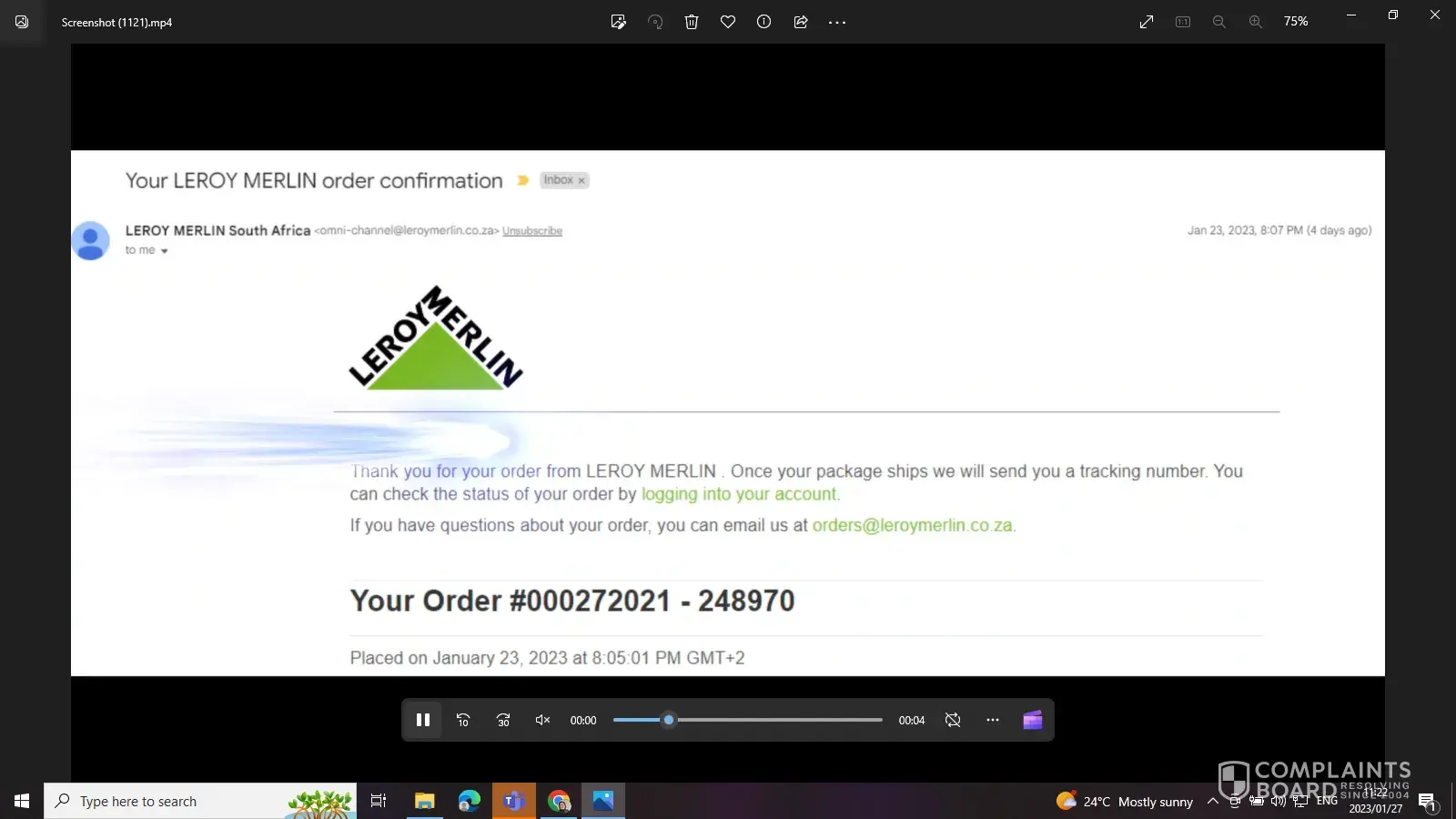Open the Photos app home icon
Screen dimensions: 1456x819
click(22, 22)
